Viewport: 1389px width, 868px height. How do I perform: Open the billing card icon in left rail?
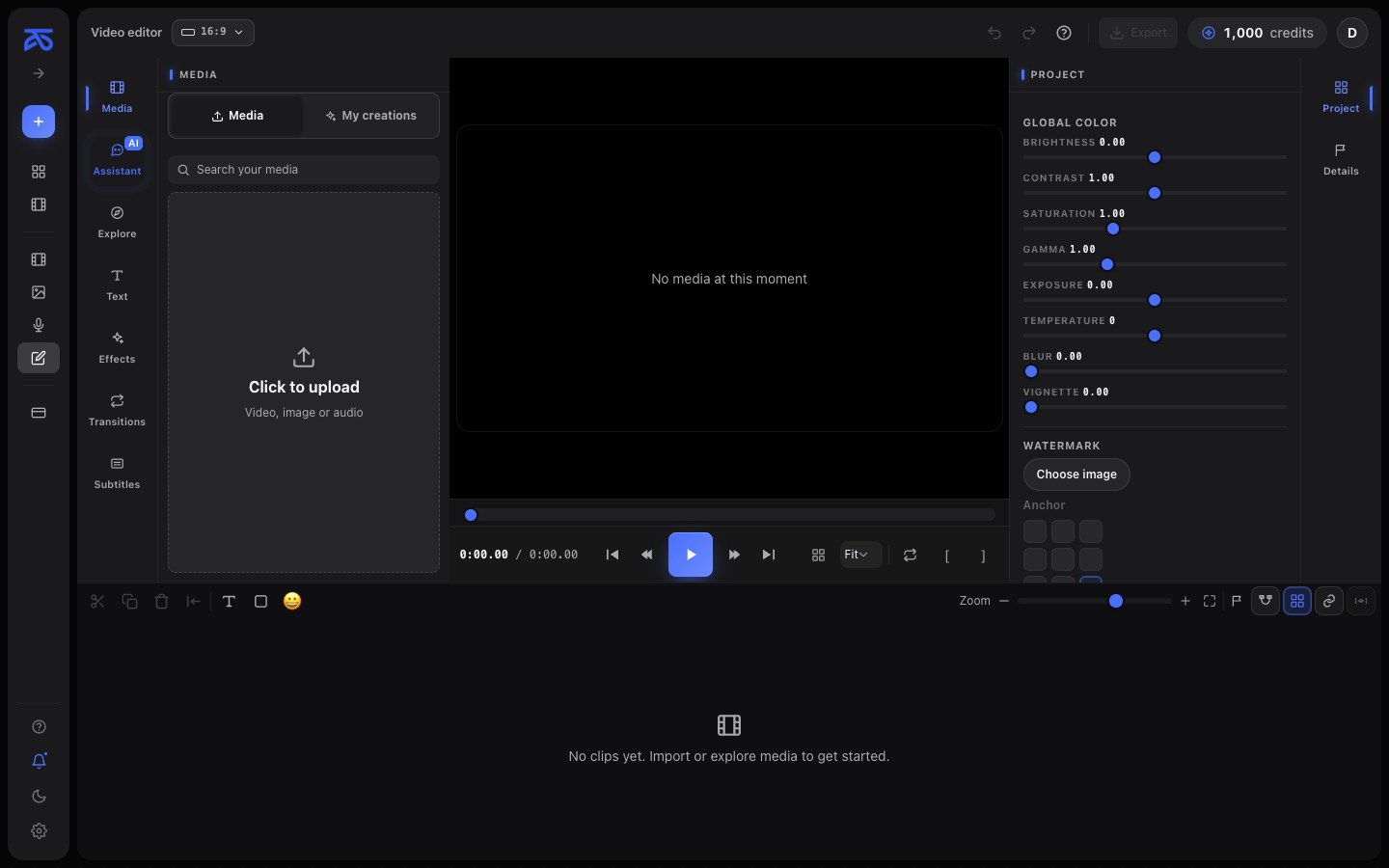point(39,413)
